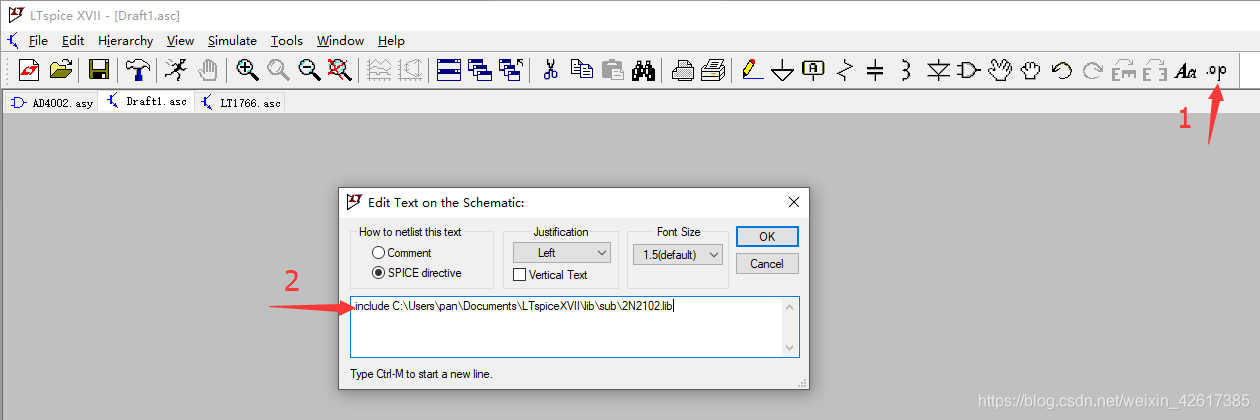Switch to LT1766.asc tab
This screenshot has height=420, width=1260.
pyautogui.click(x=240, y=103)
